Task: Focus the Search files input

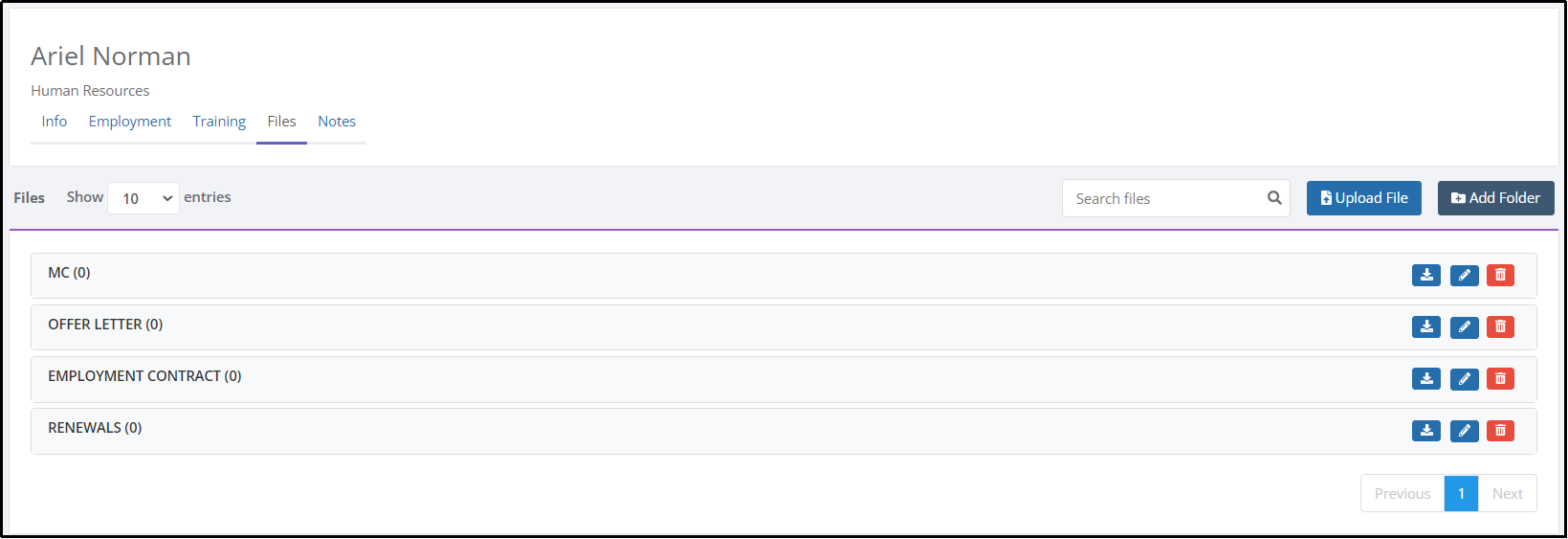Action: [x=1163, y=198]
